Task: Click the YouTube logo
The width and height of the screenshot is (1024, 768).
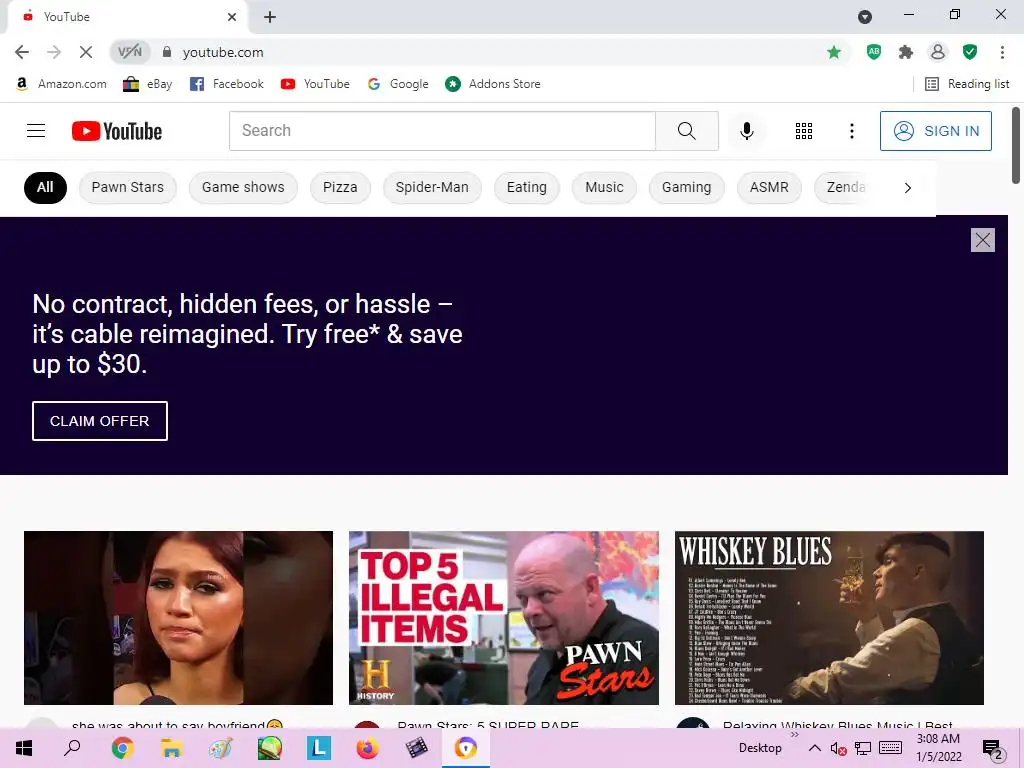Action: click(x=117, y=131)
